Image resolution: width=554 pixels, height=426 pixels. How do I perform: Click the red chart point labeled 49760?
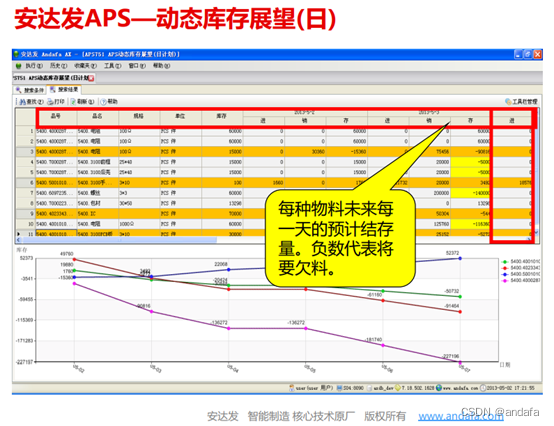pyautogui.click(x=74, y=259)
